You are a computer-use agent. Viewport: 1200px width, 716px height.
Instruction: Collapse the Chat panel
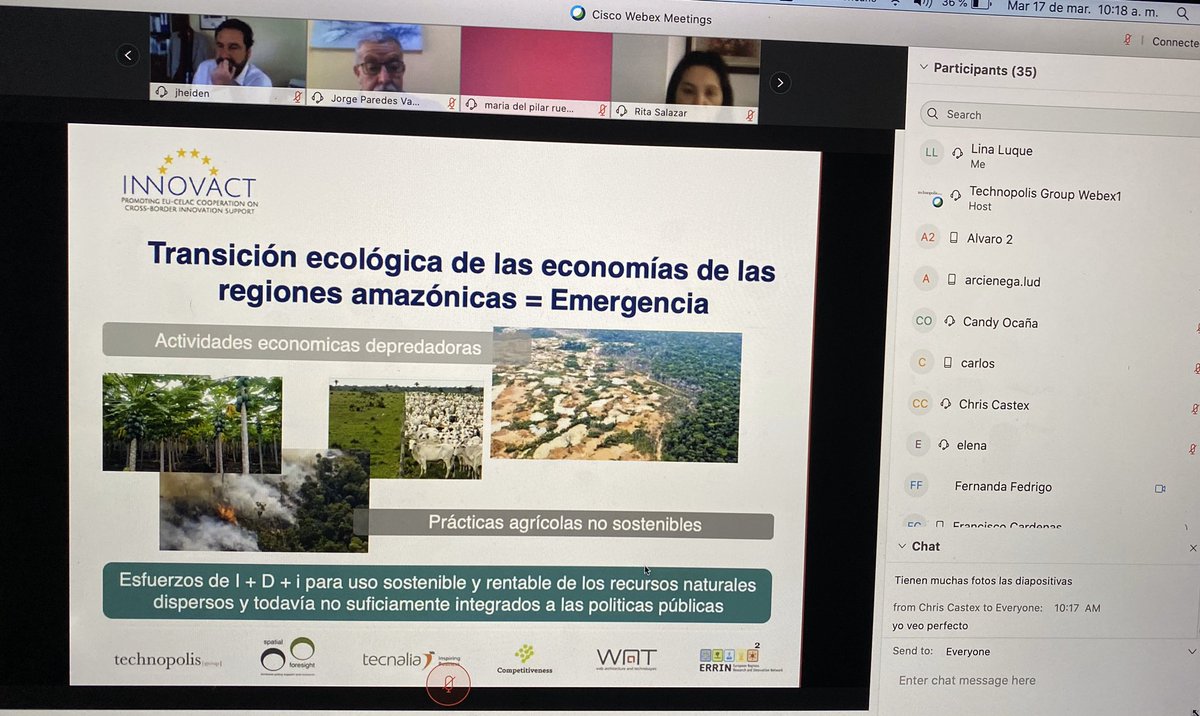coord(902,546)
